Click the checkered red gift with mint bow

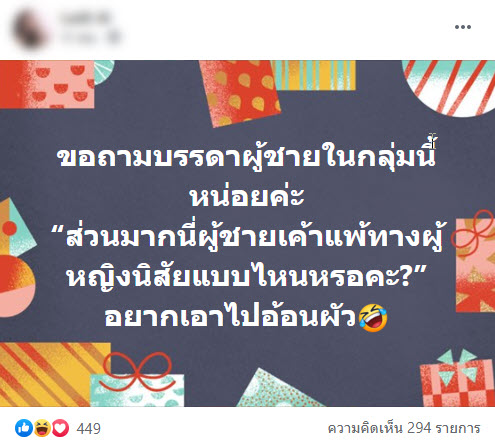(x=457, y=379)
